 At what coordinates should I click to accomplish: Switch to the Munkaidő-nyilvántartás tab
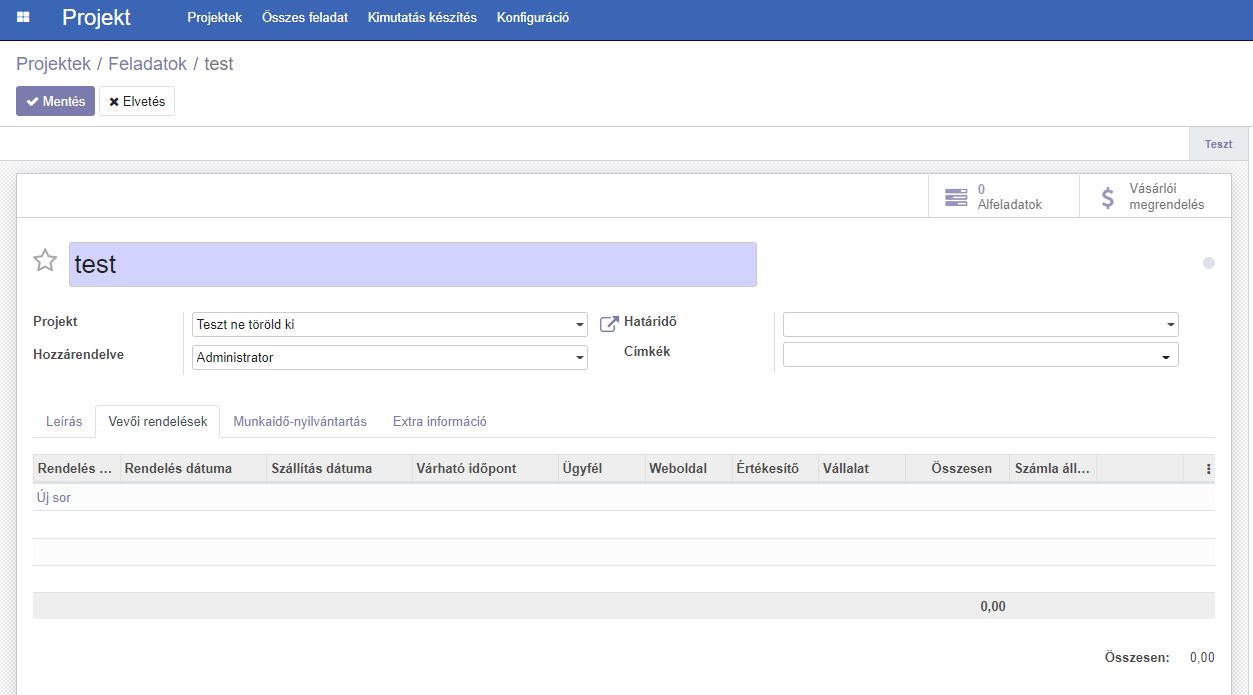pyautogui.click(x=300, y=422)
